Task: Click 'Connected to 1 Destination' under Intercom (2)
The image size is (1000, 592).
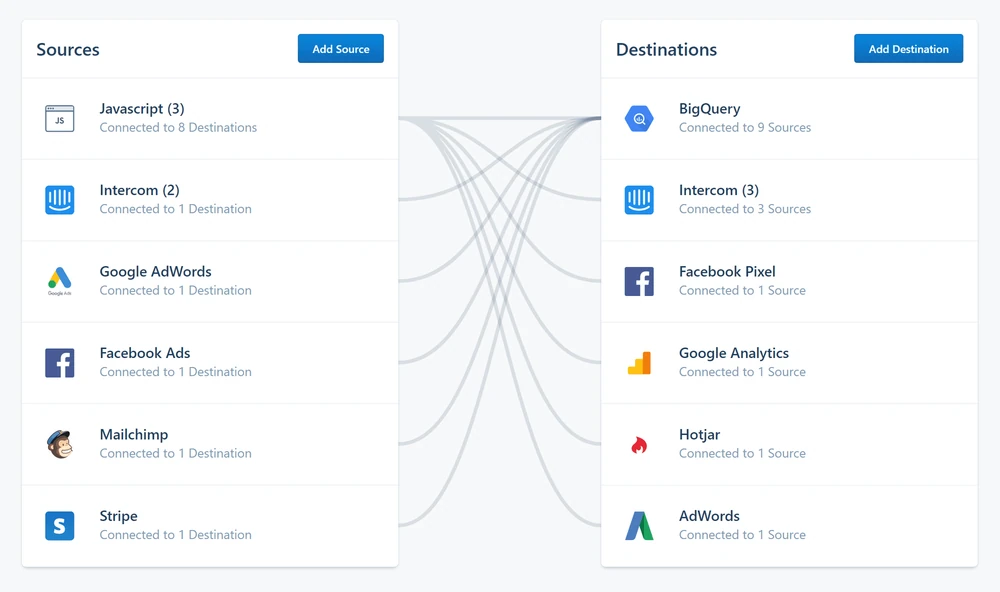Action: click(x=175, y=209)
